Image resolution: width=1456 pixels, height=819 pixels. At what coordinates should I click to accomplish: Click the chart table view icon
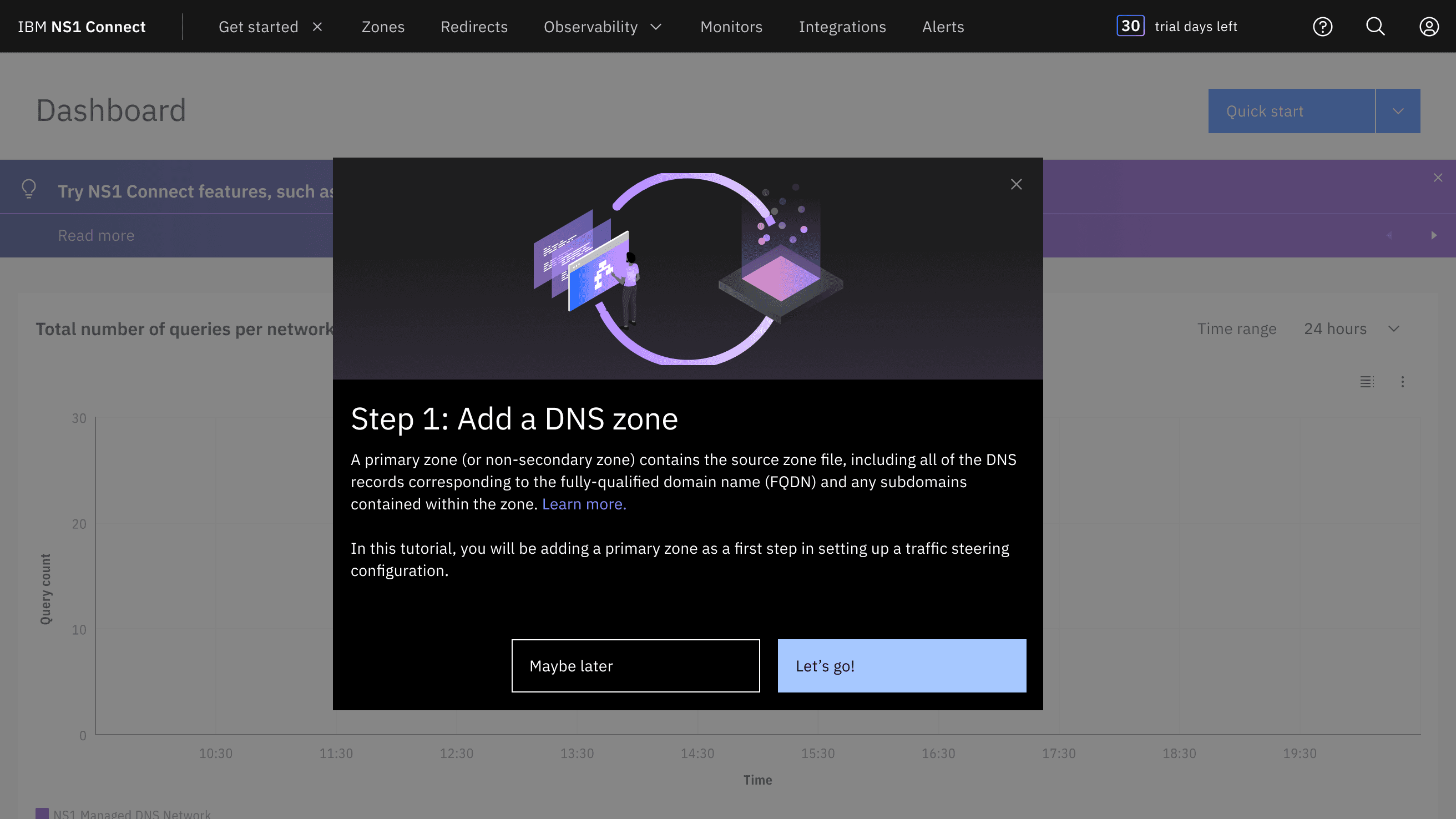click(x=1367, y=382)
